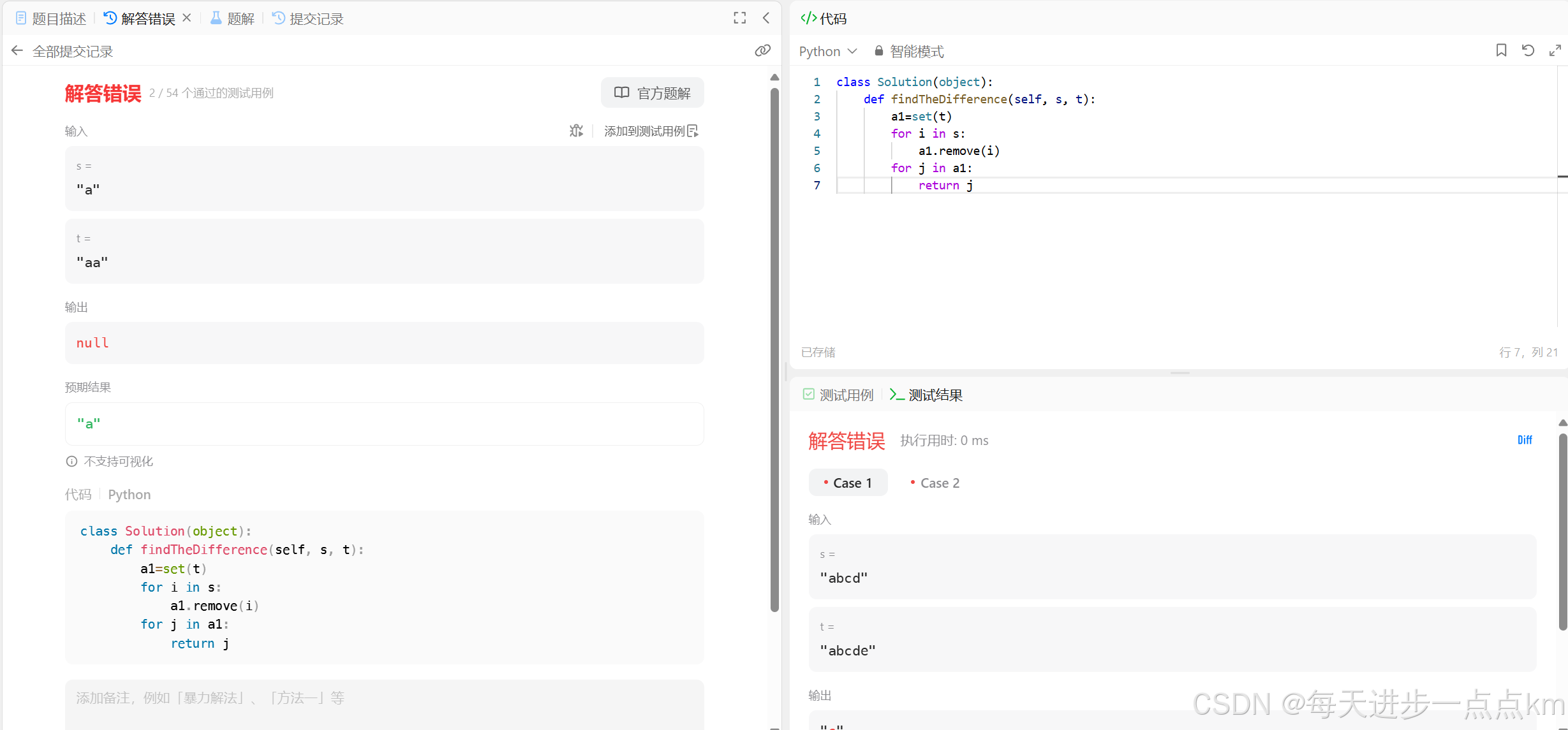
Task: Click the copy link icon
Action: 762,50
